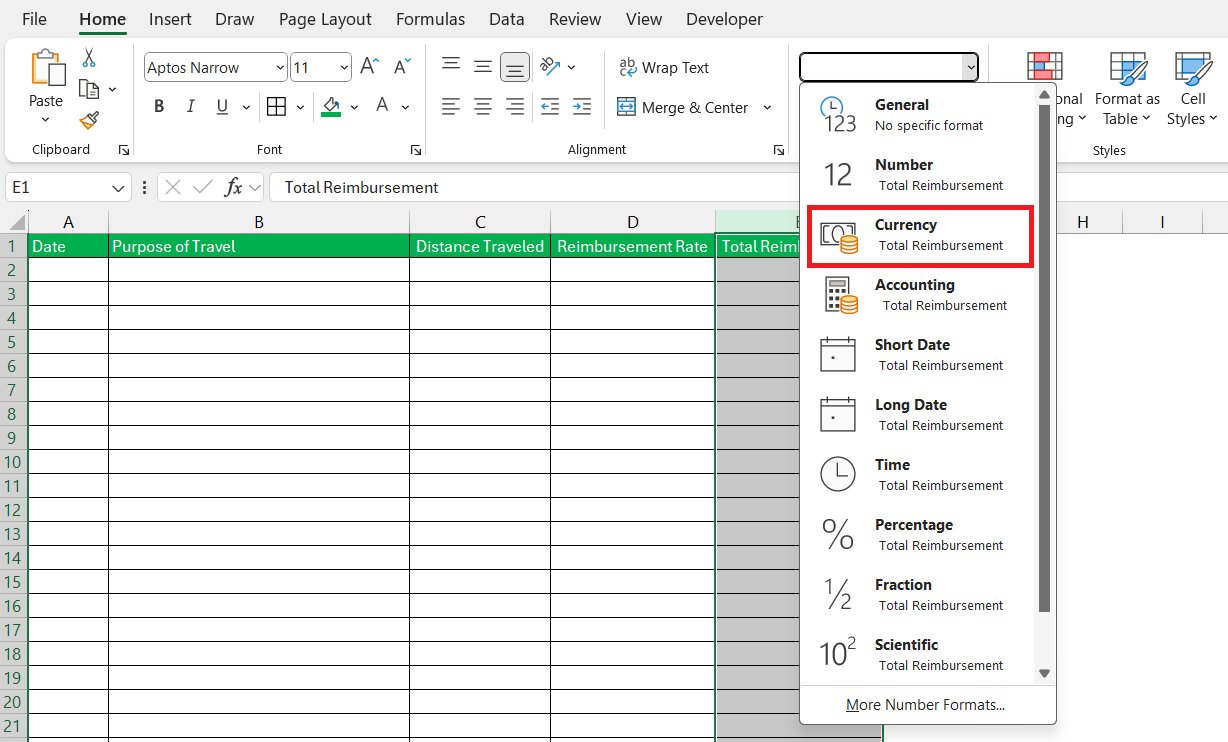
Task: Apply the Font Color letter A
Action: coord(382,106)
